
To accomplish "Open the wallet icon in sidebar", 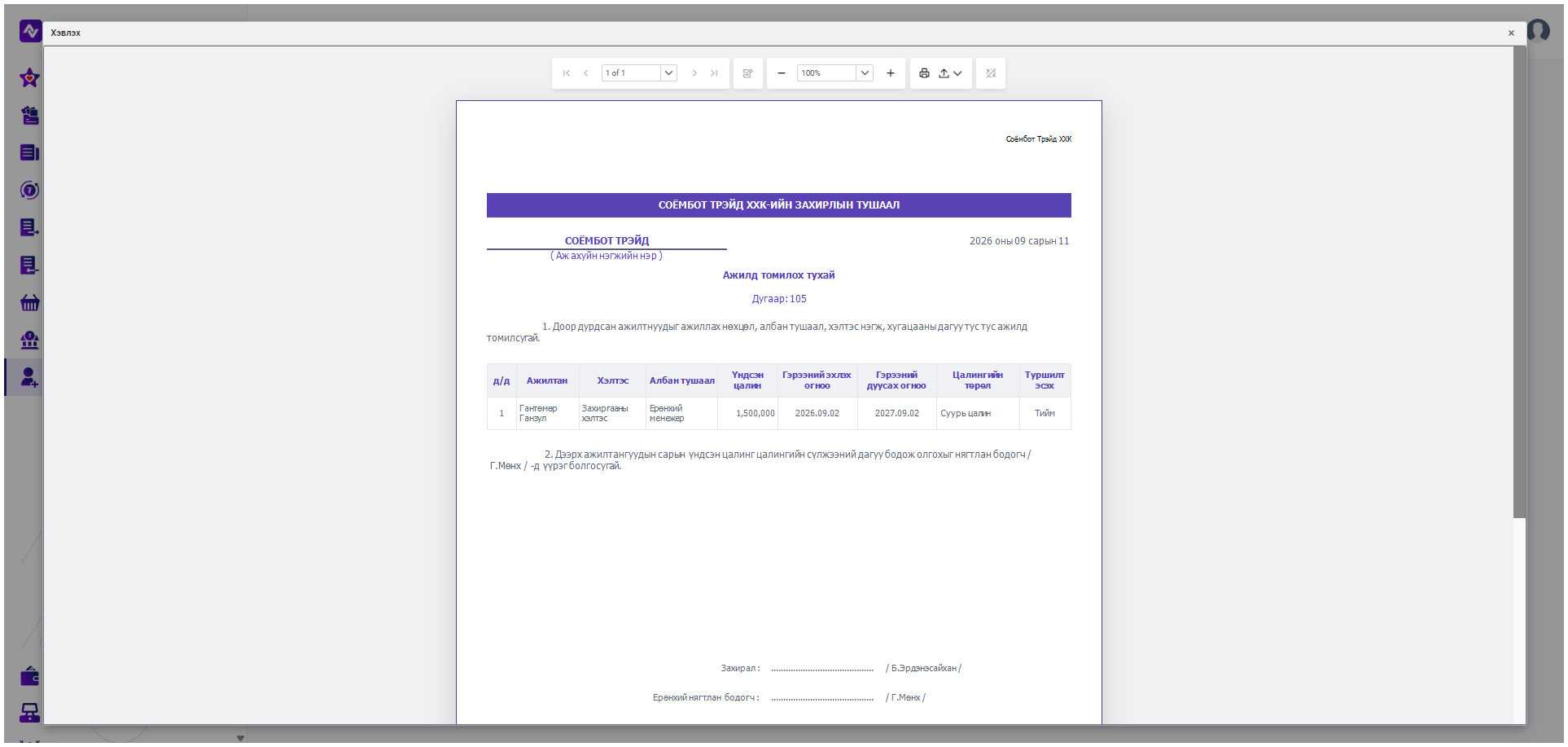I will point(30,676).
